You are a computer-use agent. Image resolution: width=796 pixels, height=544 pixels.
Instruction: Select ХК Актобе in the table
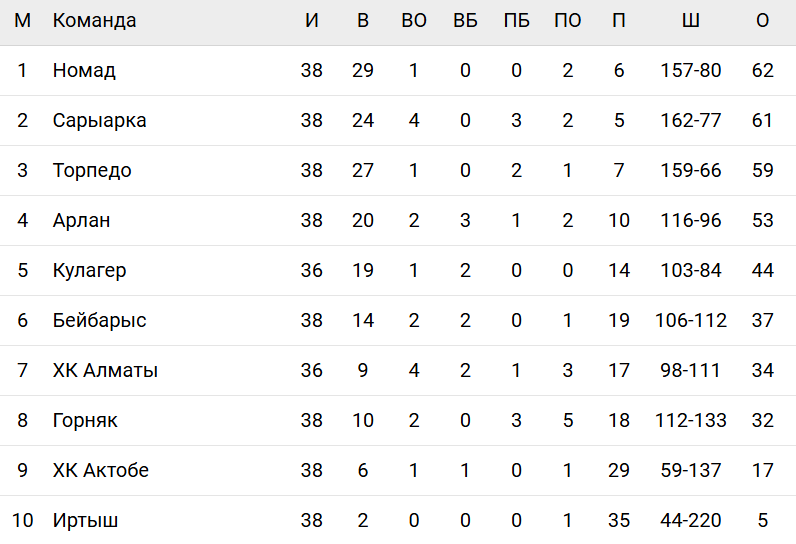[101, 471]
